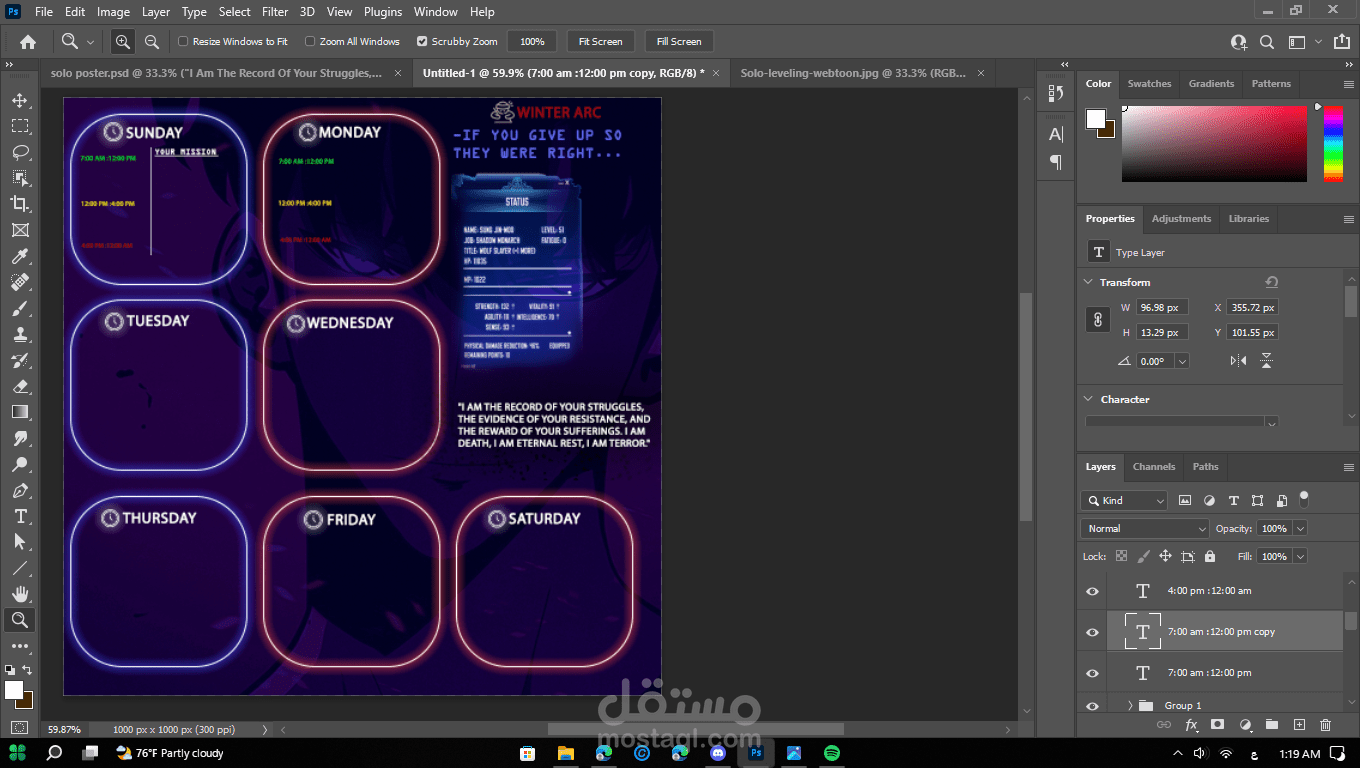1360x768 pixels.
Task: Select the Rectangular Marquee tool
Action: pyautogui.click(x=20, y=126)
